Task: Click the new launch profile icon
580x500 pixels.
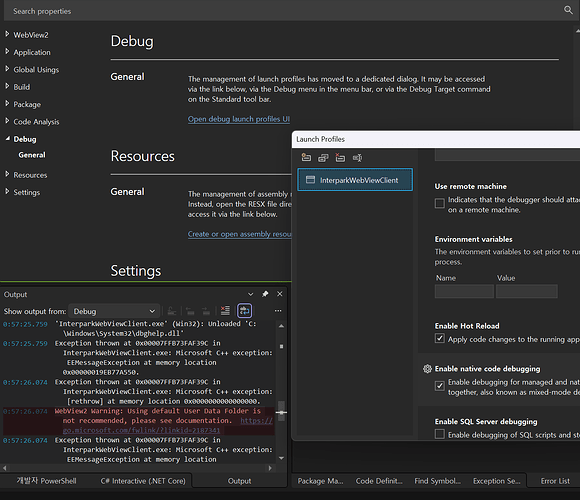Action: pos(306,158)
